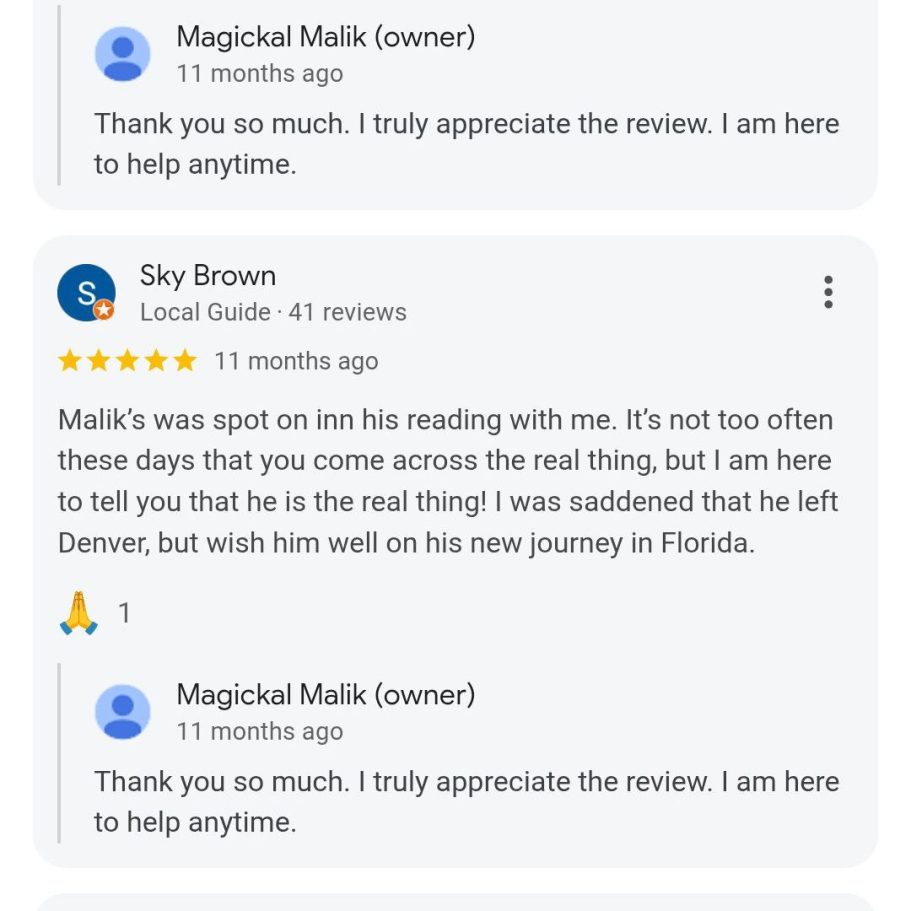Click the first star of Sky Brown's rating
The height and width of the screenshot is (911, 911).
(x=70, y=361)
